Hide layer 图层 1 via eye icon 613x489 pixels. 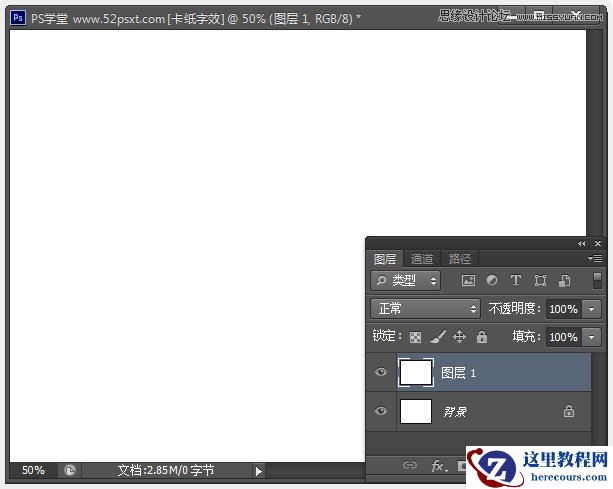pos(381,372)
